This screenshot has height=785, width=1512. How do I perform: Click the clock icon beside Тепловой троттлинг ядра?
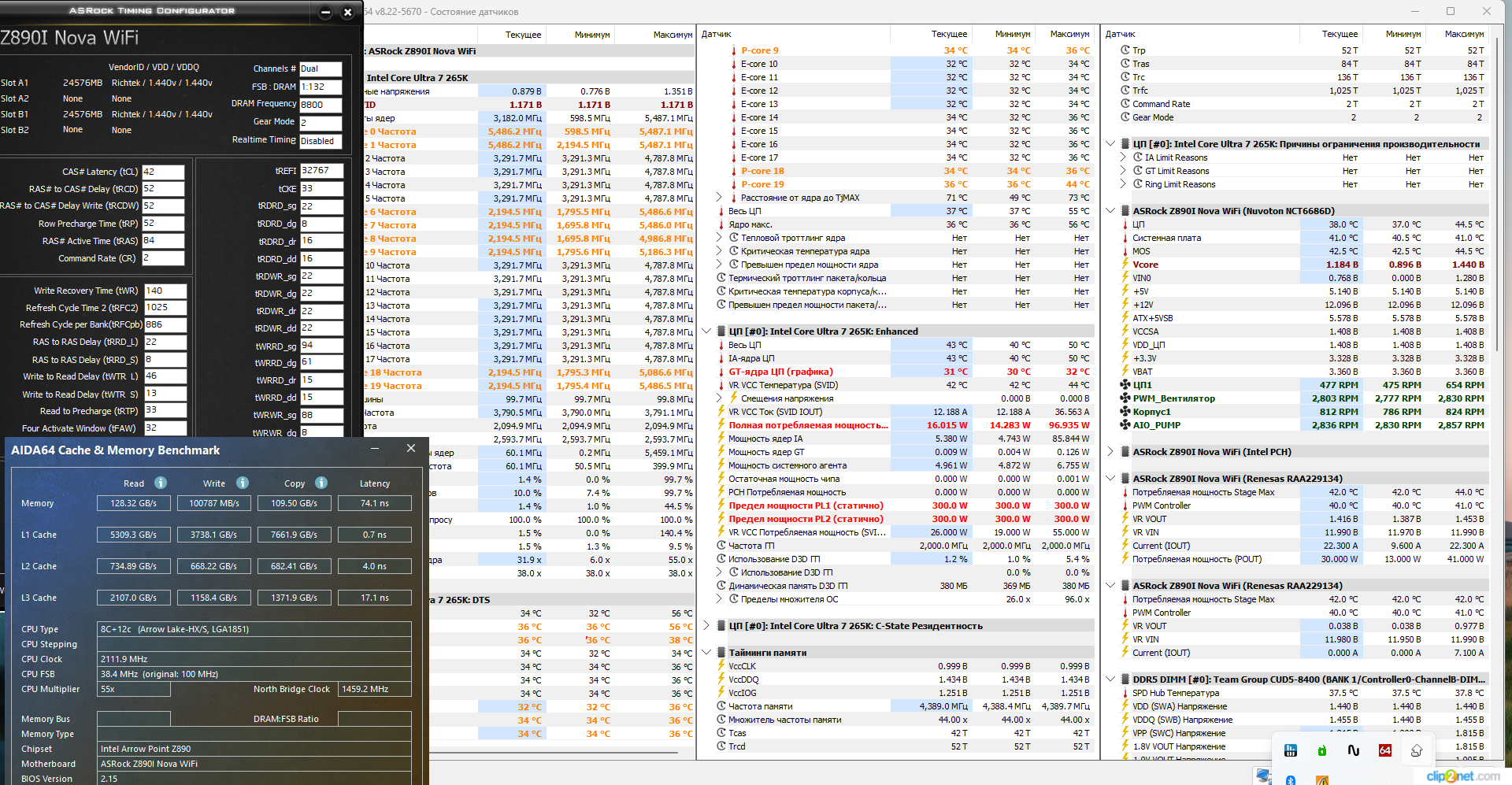734,238
